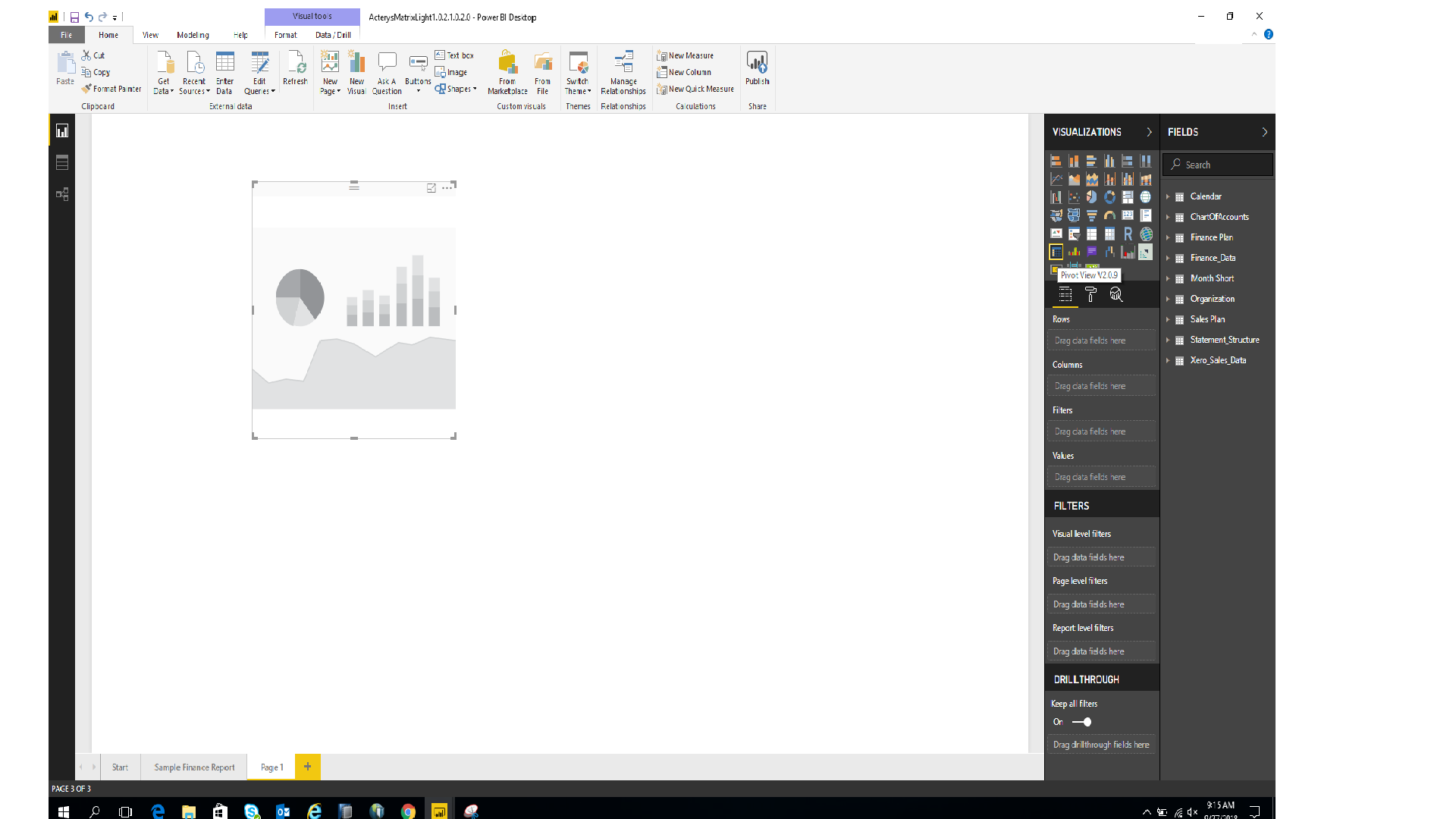Select the slicer visualization

point(1074,234)
